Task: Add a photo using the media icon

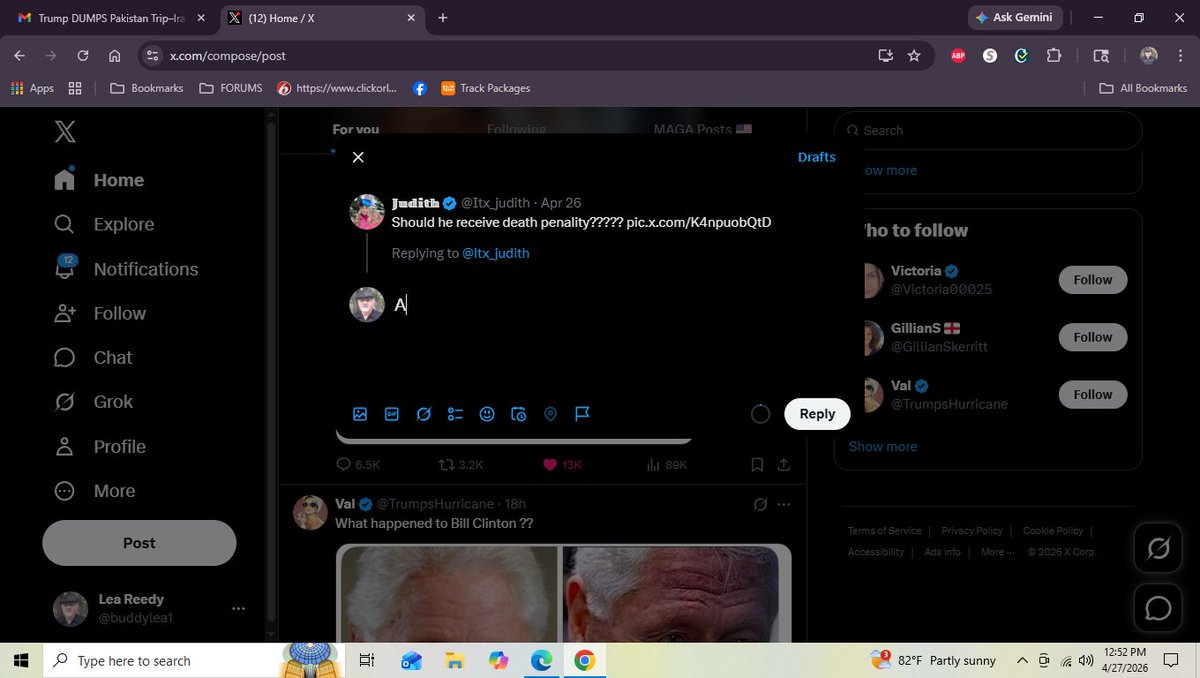Action: coord(360,414)
